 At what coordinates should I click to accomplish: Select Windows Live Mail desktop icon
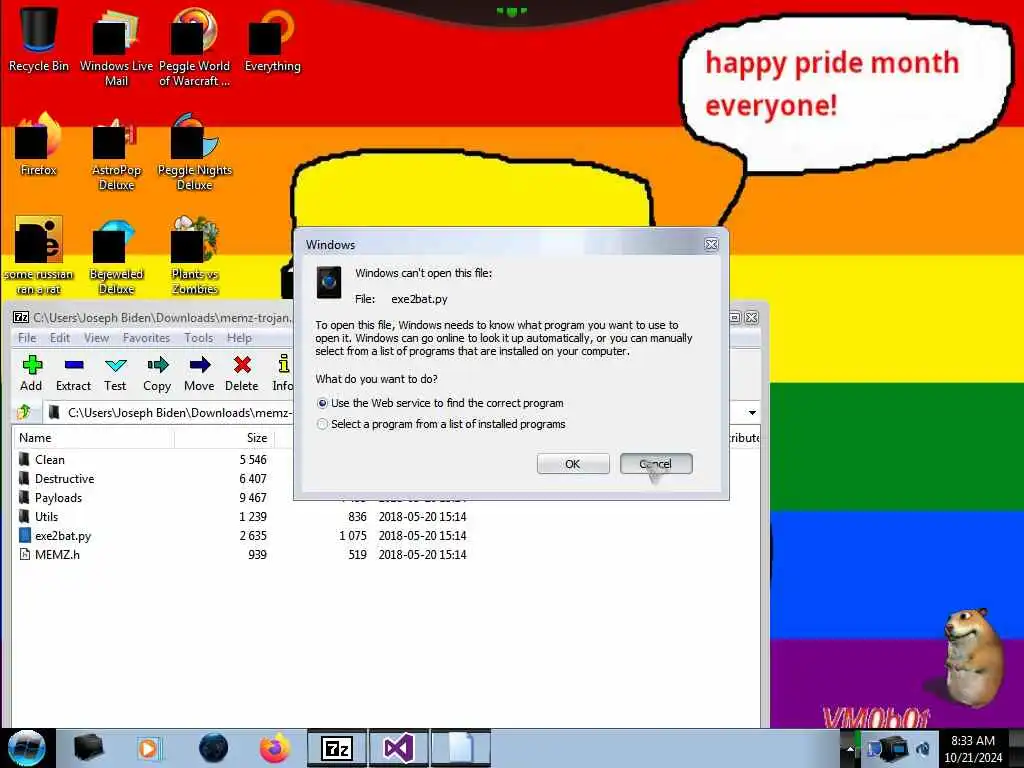[x=116, y=47]
